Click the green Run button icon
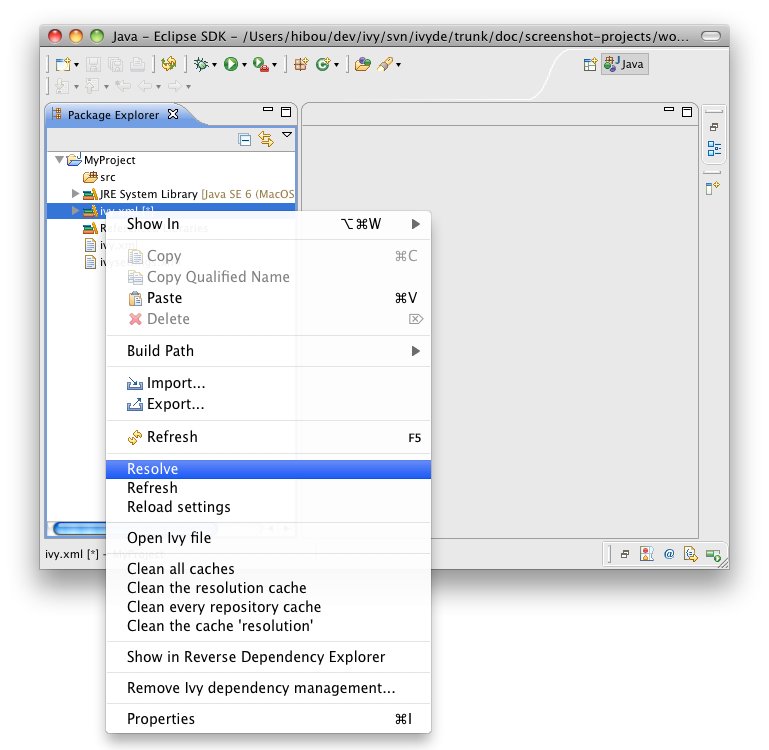Screen dimensions: 769x750 tap(231, 64)
